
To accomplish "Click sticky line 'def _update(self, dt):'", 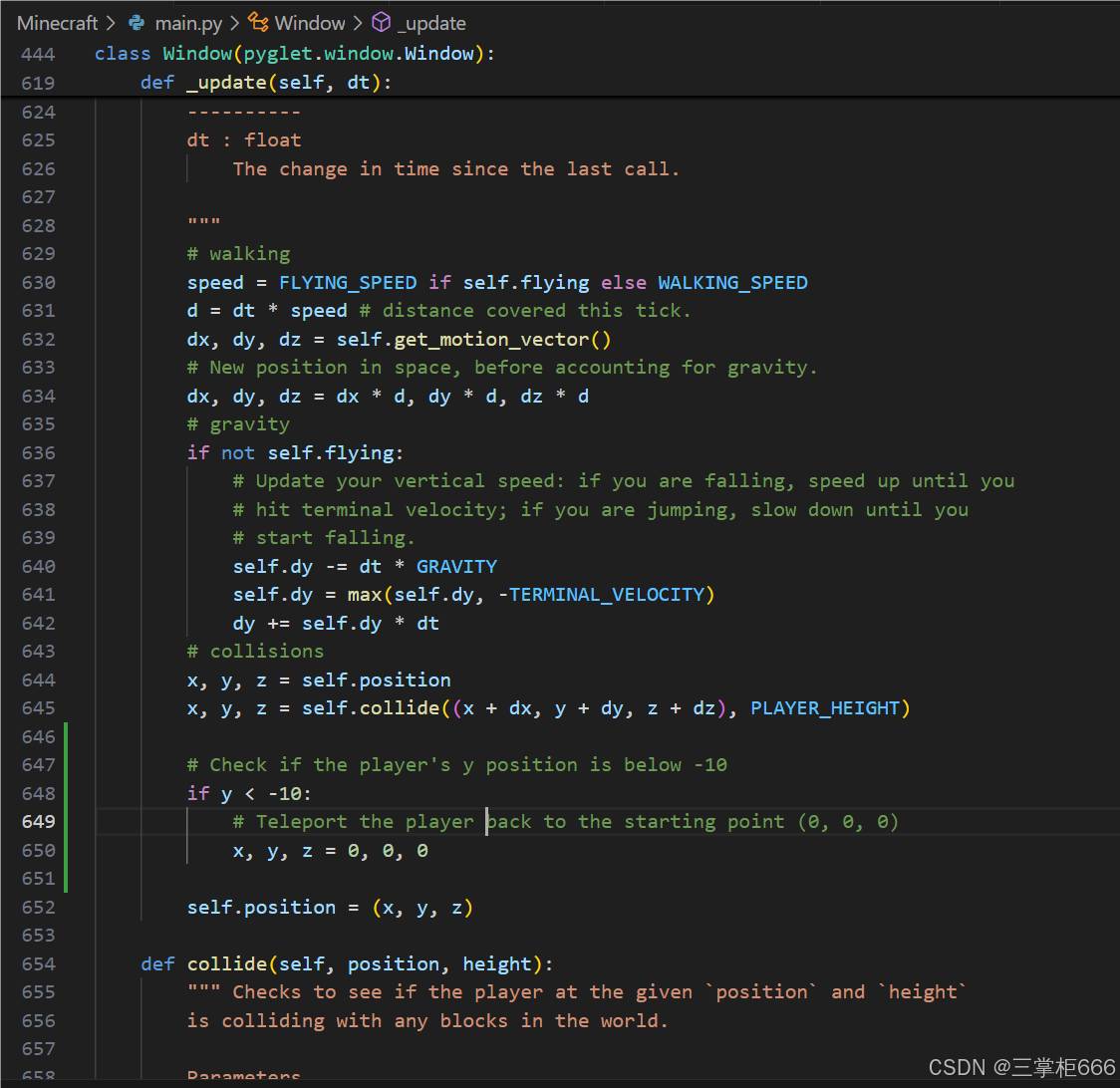I will coord(266,83).
